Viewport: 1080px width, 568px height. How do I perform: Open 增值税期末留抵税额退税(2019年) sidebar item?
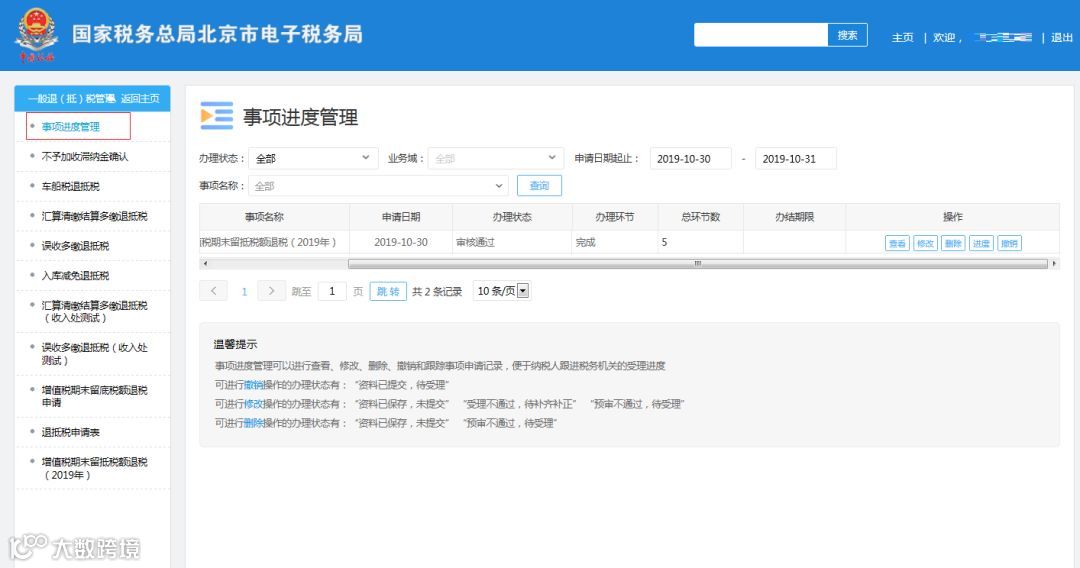(x=94, y=468)
